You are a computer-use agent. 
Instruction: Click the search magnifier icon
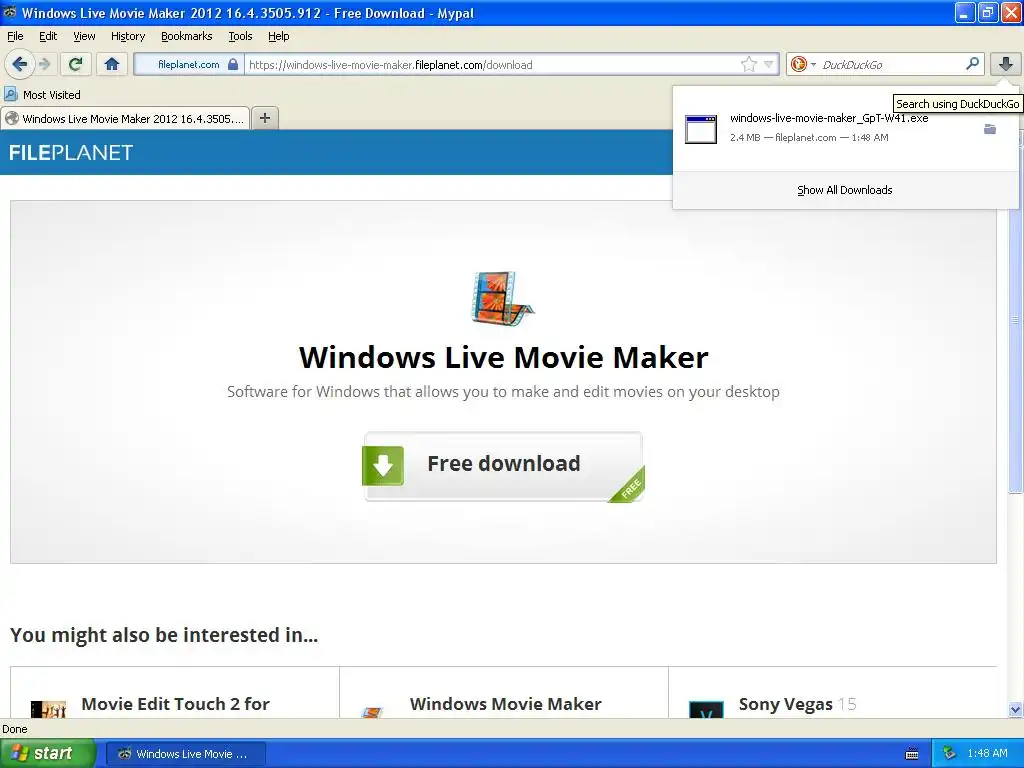[x=972, y=64]
